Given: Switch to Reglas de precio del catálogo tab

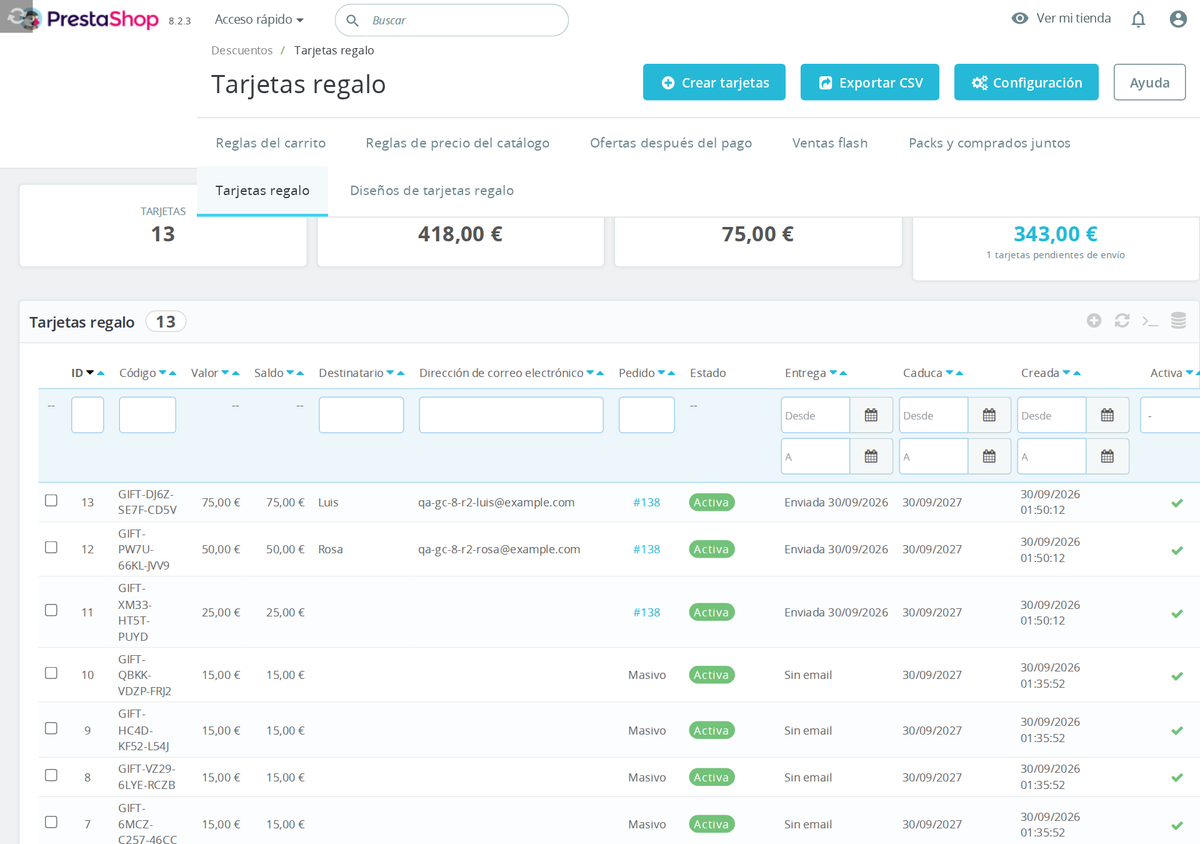Looking at the screenshot, I should click(457, 143).
